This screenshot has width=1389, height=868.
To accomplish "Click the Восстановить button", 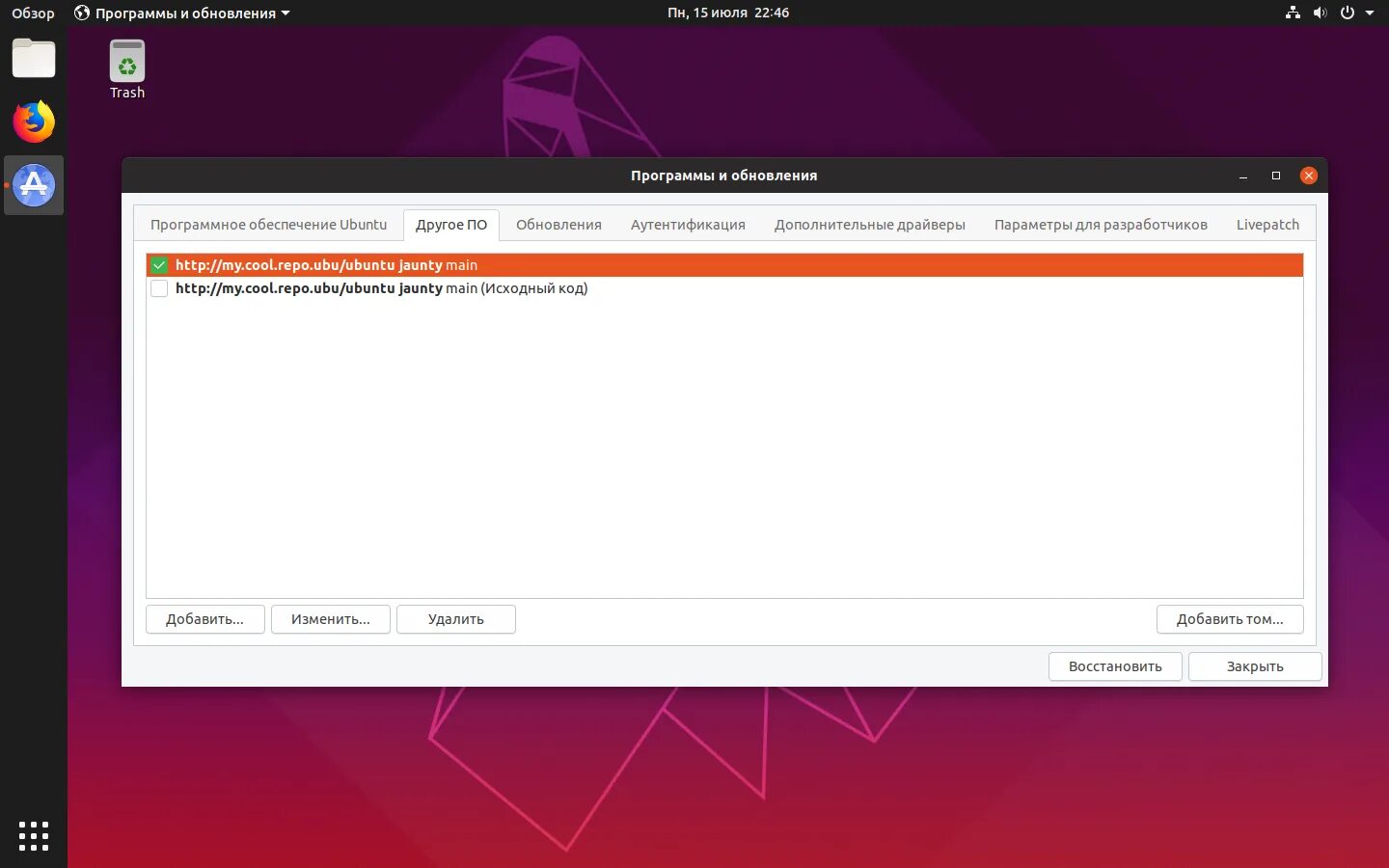I will 1115,666.
